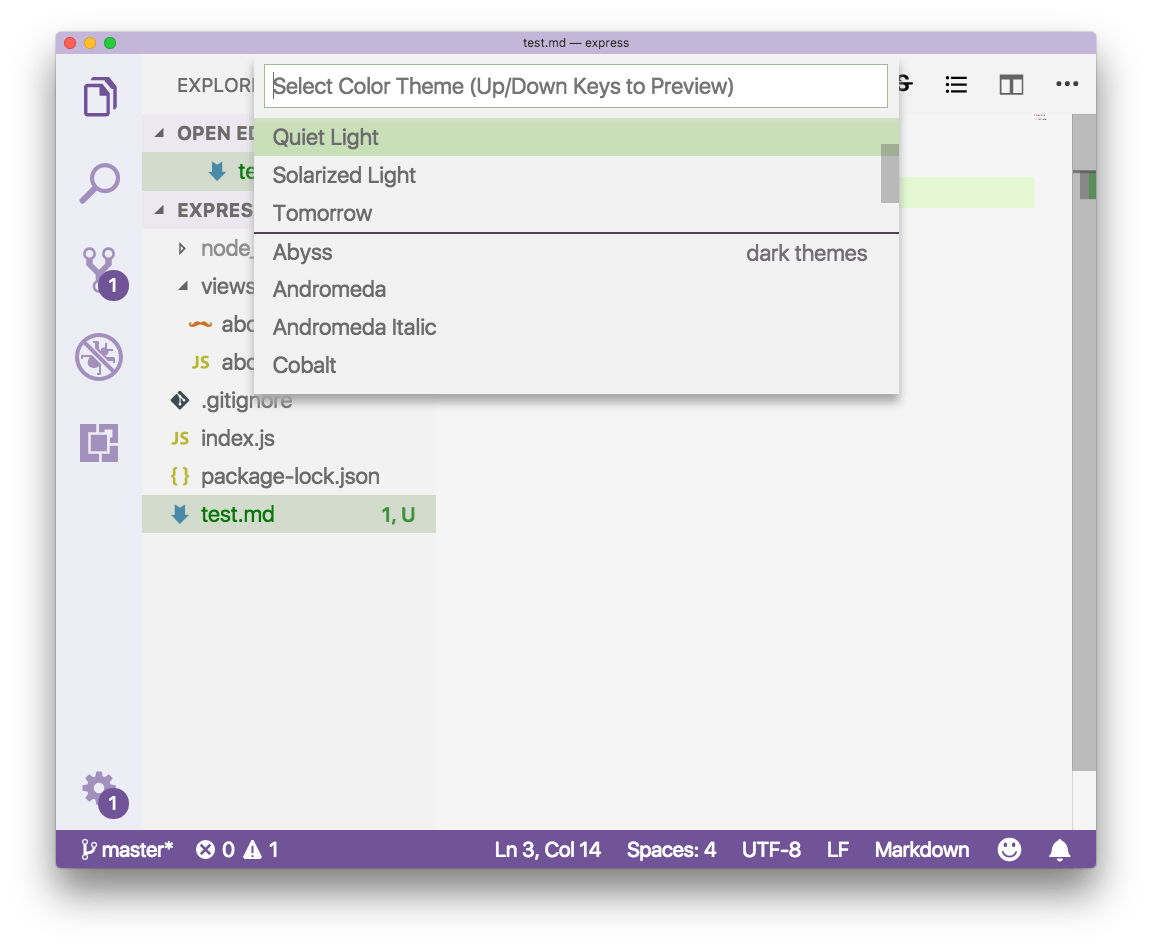The height and width of the screenshot is (948, 1152).
Task: Click the Split Editor icon
Action: click(x=1011, y=85)
